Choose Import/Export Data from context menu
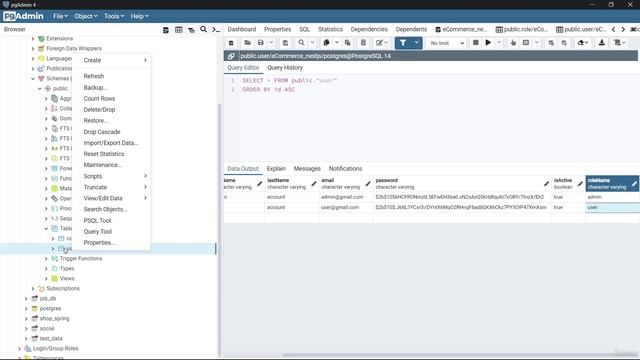The height and width of the screenshot is (360, 640). [111, 143]
